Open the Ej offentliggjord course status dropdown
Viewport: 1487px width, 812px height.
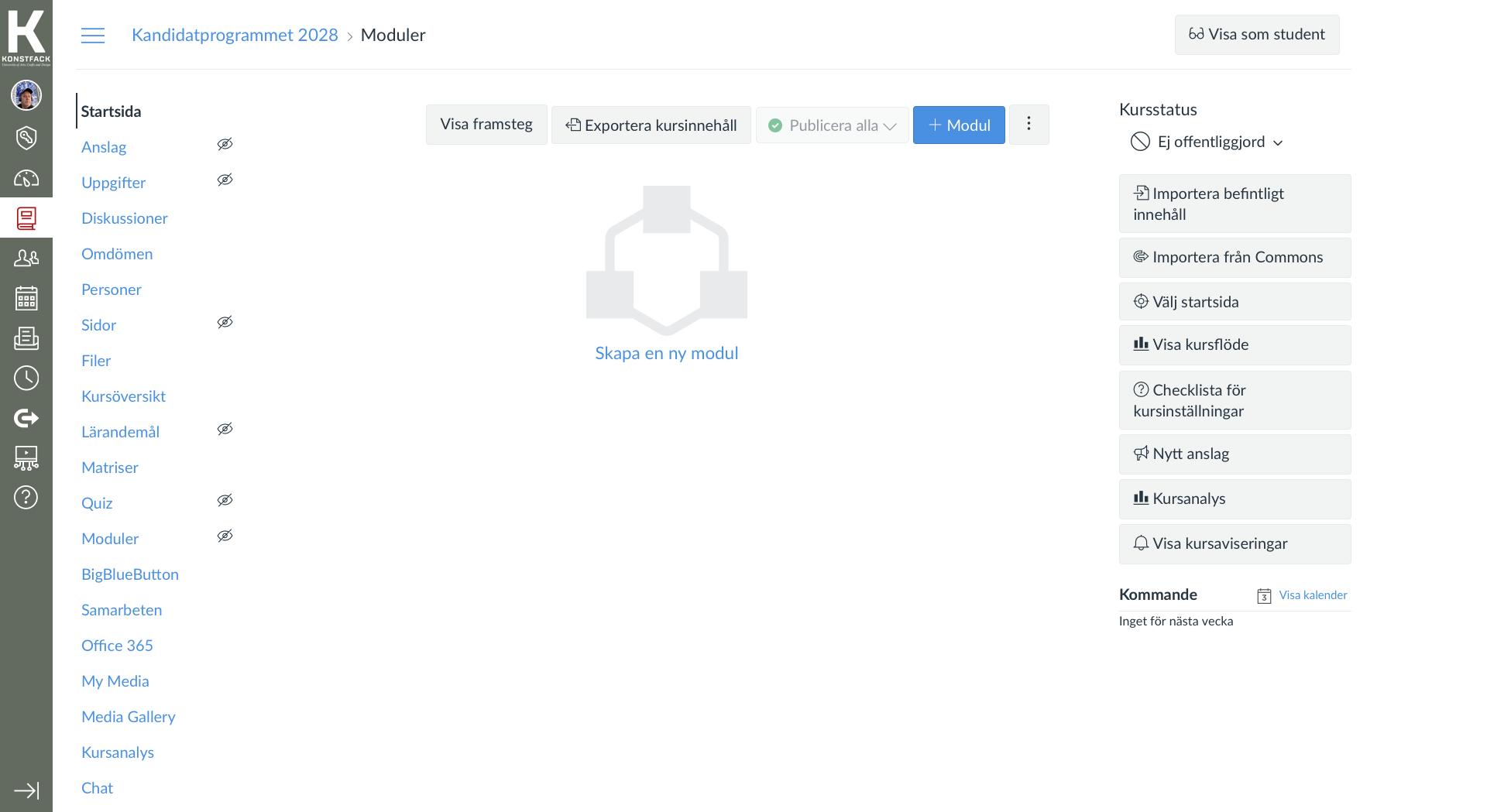[1207, 142]
